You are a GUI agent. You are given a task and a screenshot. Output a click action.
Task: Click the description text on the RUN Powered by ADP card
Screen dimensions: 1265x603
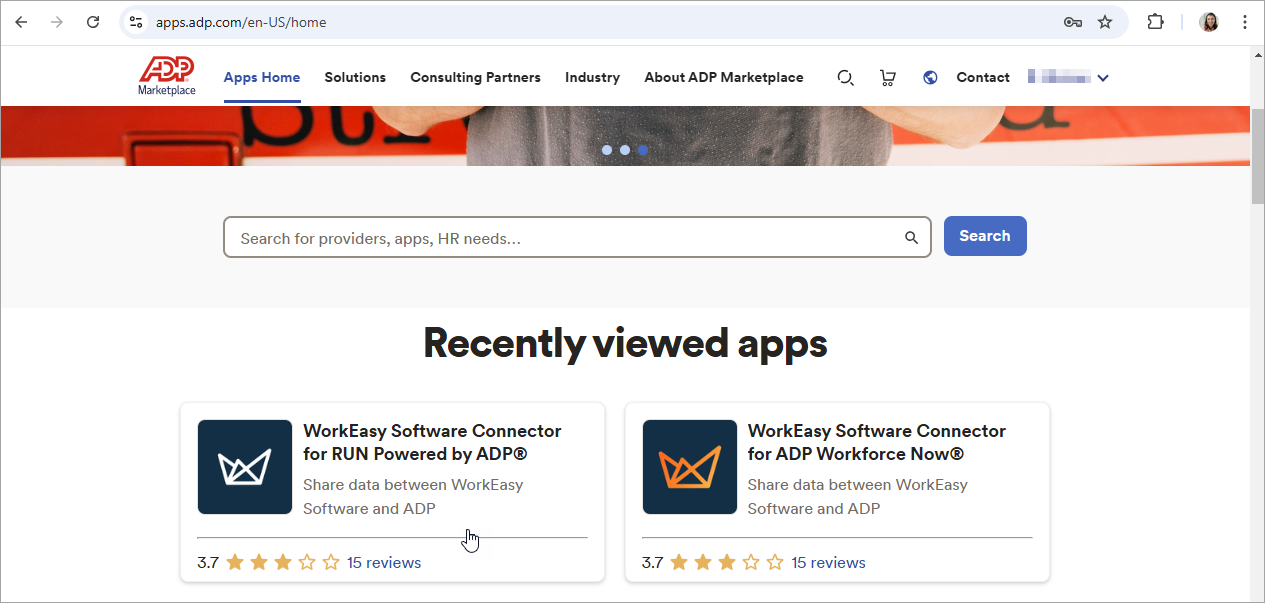pyautogui.click(x=413, y=497)
